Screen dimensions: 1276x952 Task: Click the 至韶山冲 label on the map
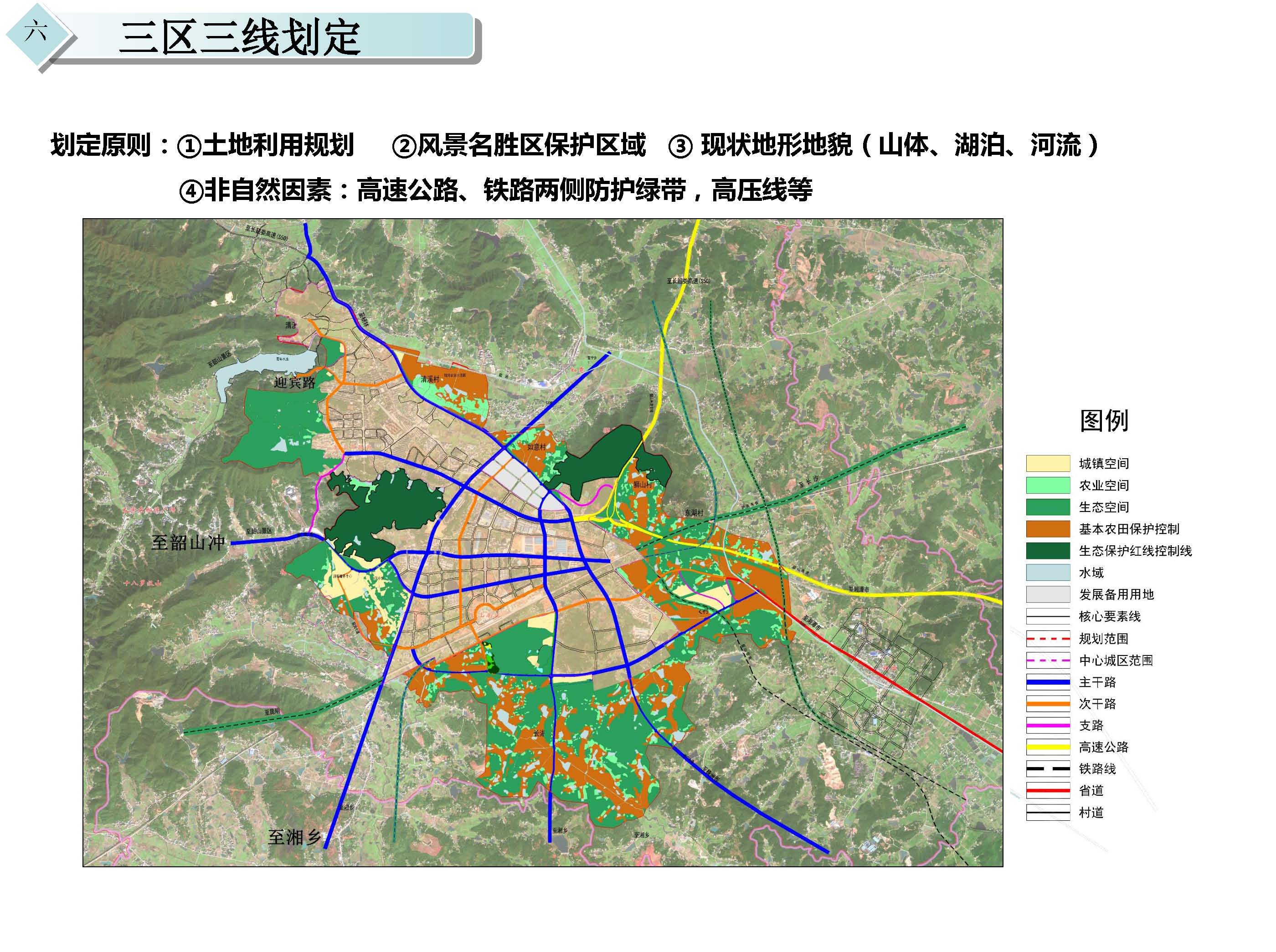click(188, 542)
